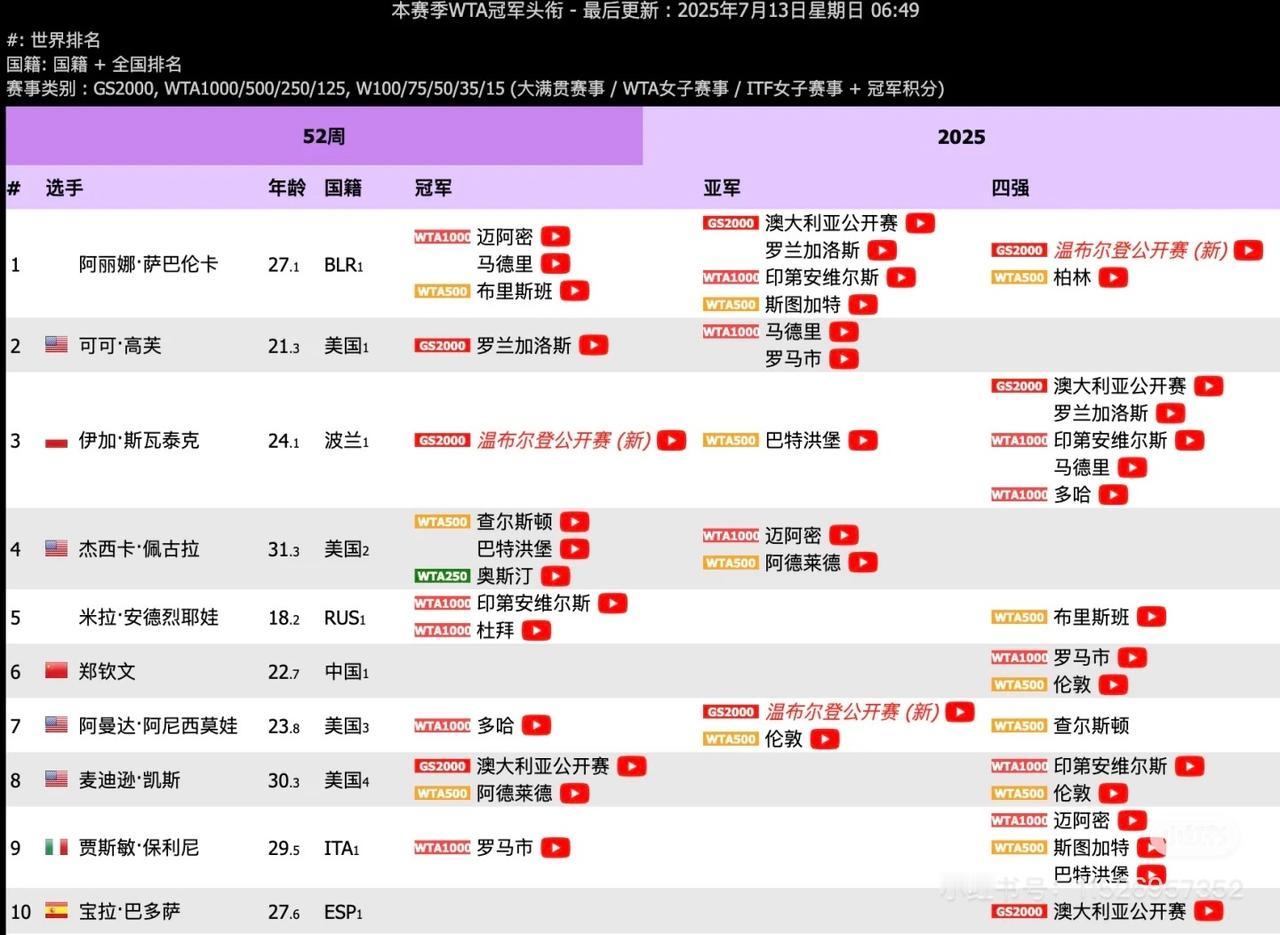Play YouTube video for Sabalenka's 温布尔登公开赛 semifinal
Viewport: 1280px width, 935px height.
[x=1248, y=250]
